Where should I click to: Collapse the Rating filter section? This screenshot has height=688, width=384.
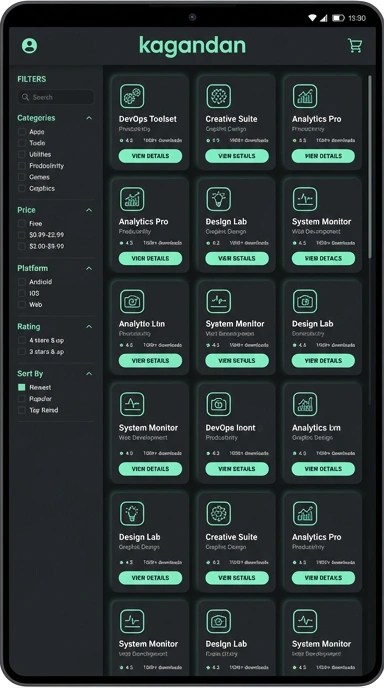coord(89,326)
